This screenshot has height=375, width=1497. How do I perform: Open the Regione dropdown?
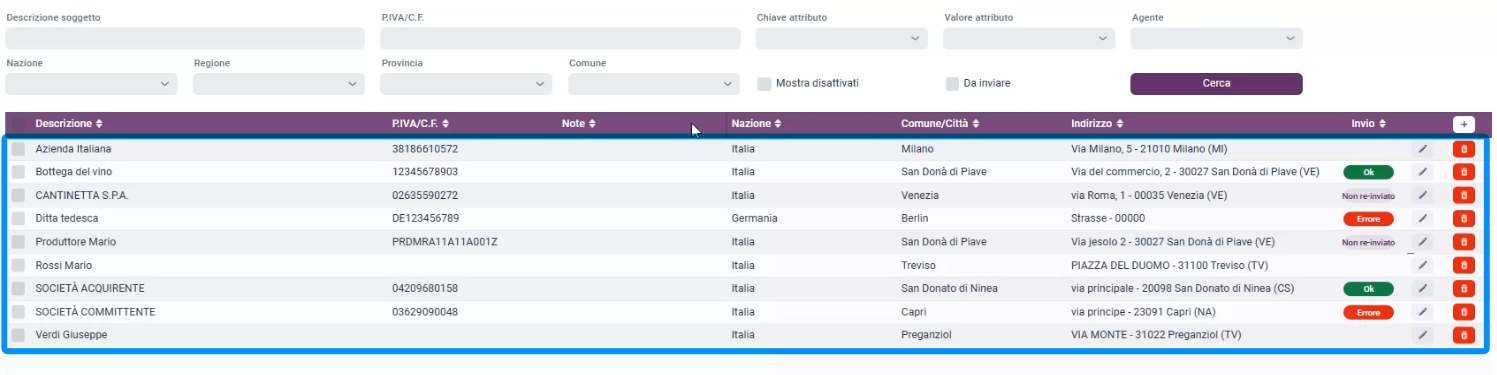pyautogui.click(x=279, y=84)
